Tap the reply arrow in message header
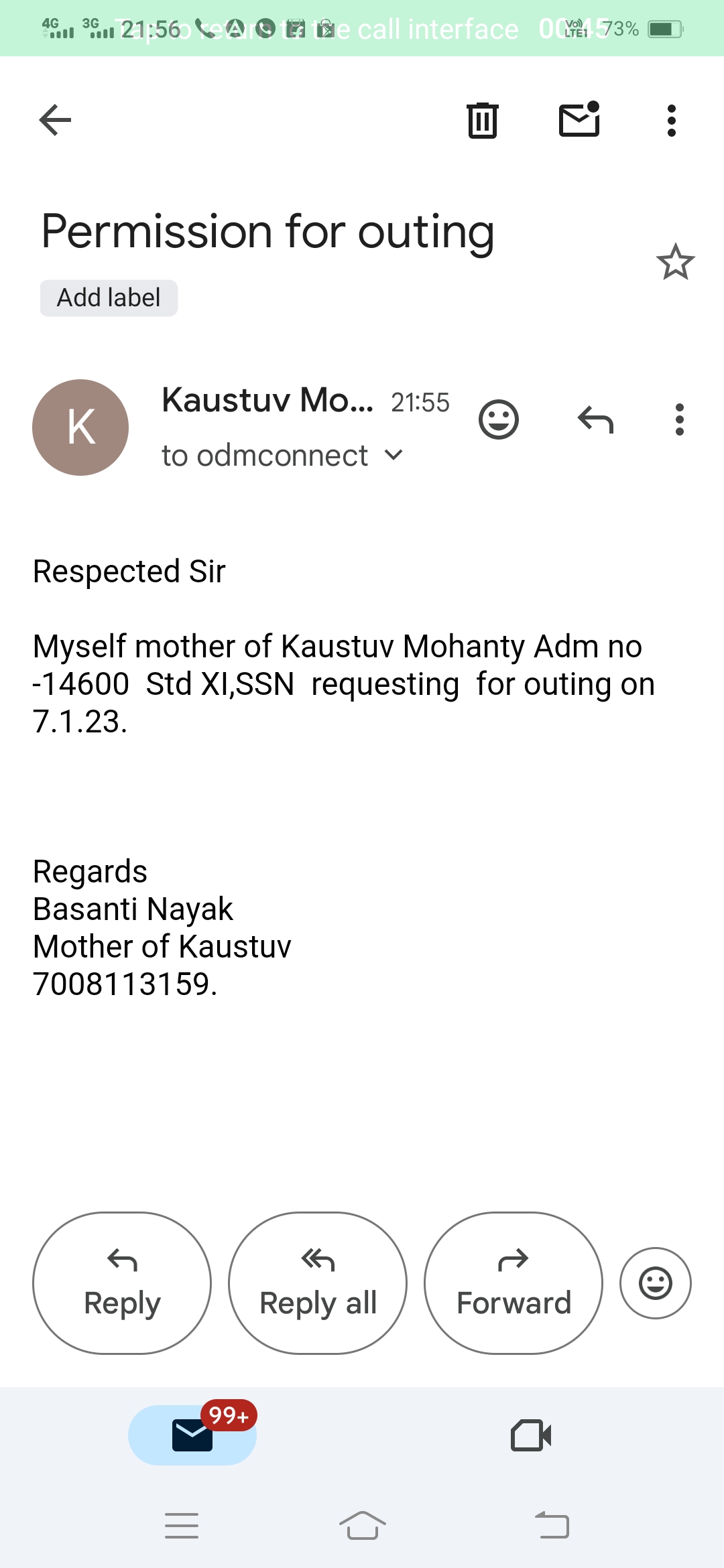The height and width of the screenshot is (1568, 724). 595,420
